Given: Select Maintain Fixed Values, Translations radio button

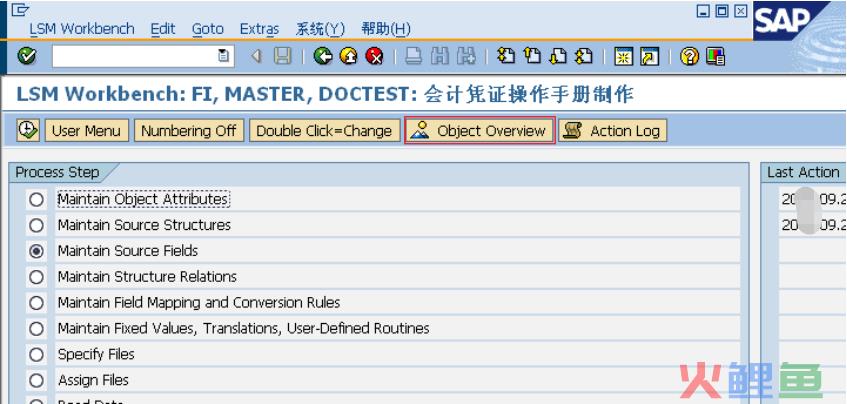Looking at the screenshot, I should (x=36, y=329).
